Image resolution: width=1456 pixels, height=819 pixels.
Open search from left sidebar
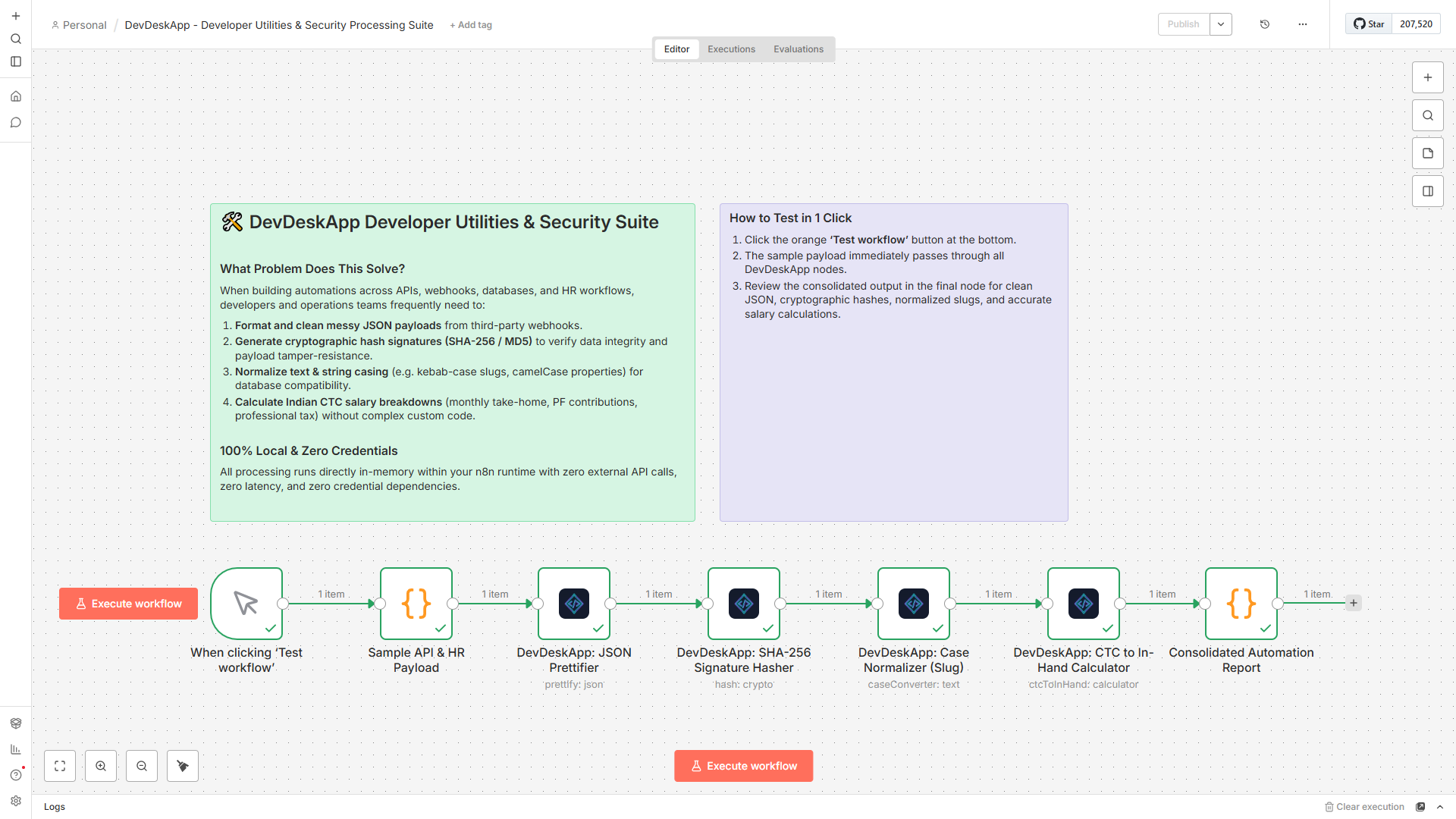tap(16, 39)
